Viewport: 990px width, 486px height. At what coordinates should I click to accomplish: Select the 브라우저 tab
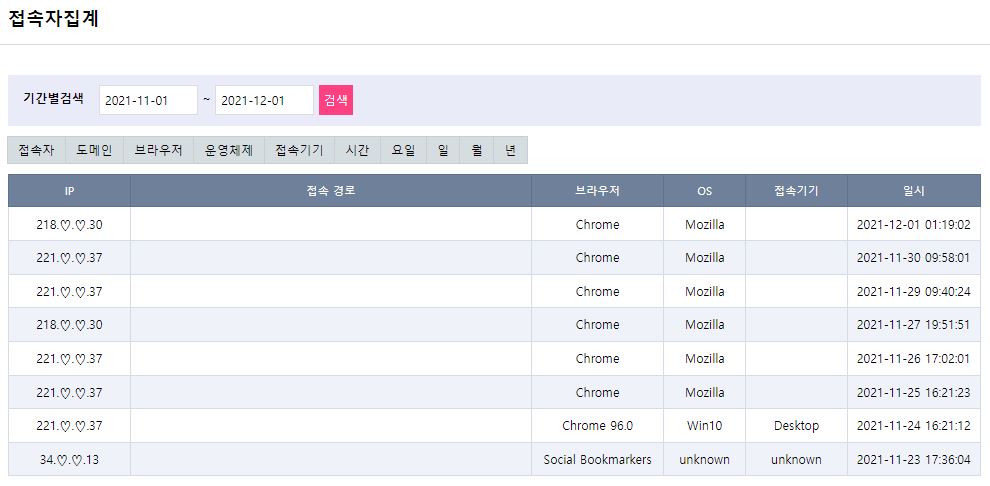(158, 150)
